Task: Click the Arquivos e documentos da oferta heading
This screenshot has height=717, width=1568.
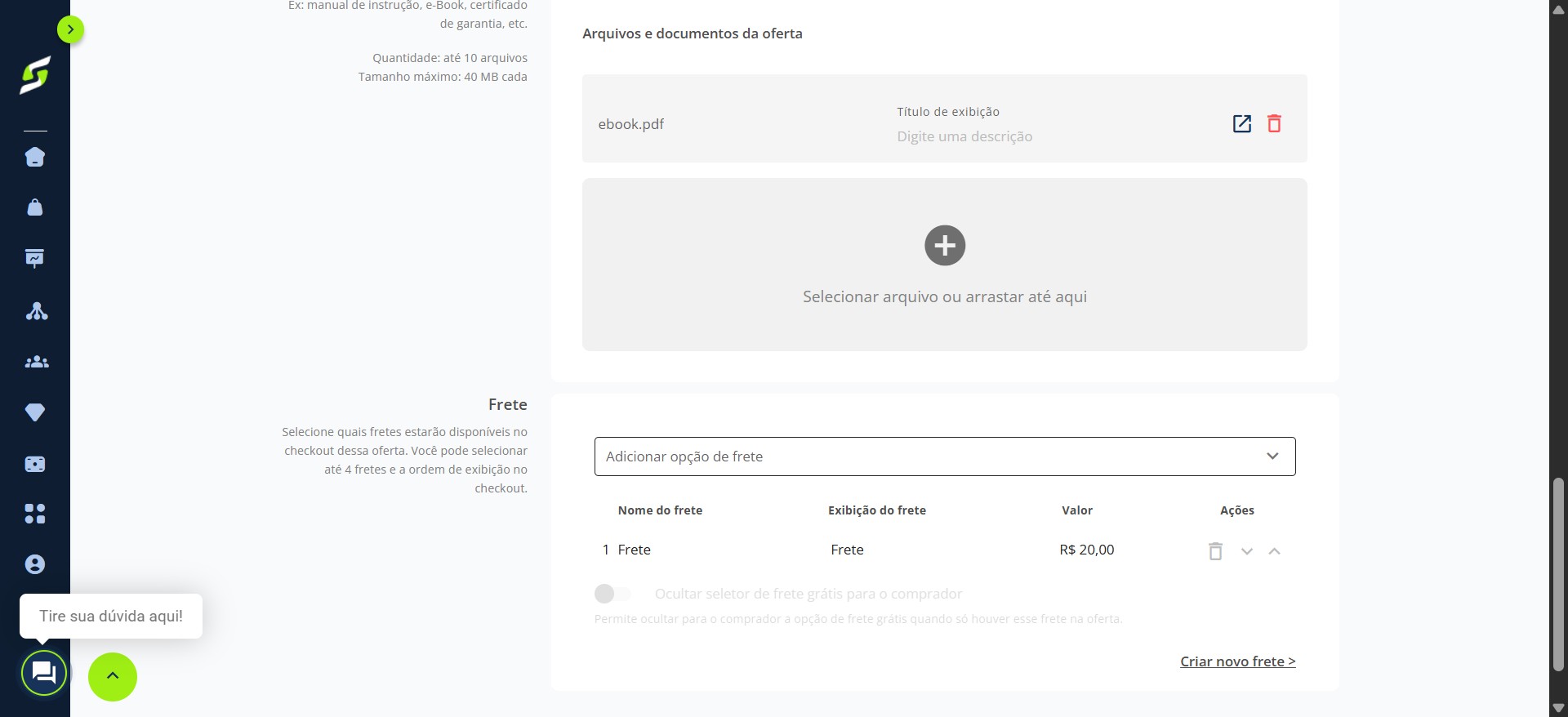Action: click(x=693, y=33)
